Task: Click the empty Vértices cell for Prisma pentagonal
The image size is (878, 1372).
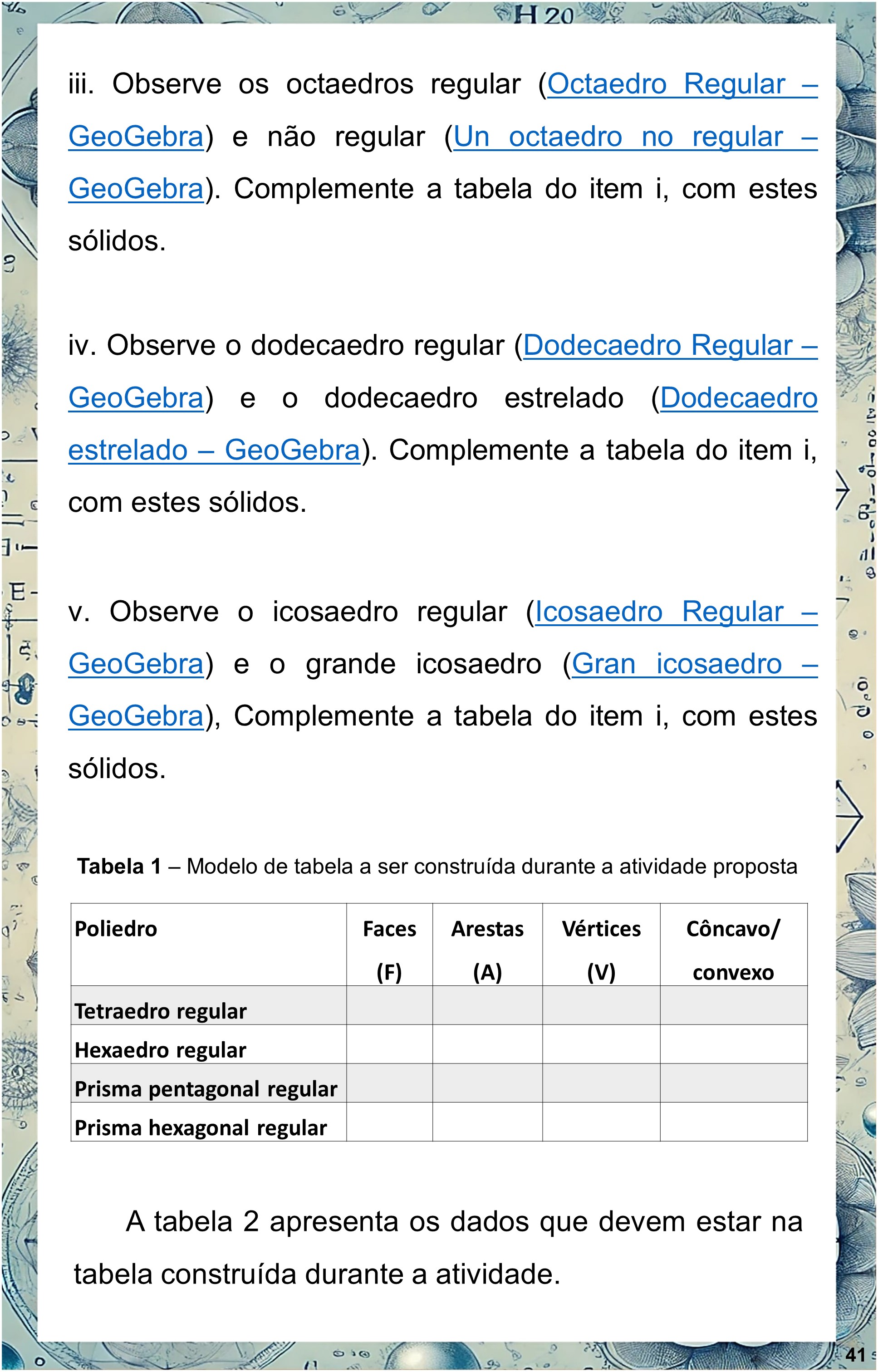Action: tap(601, 1083)
